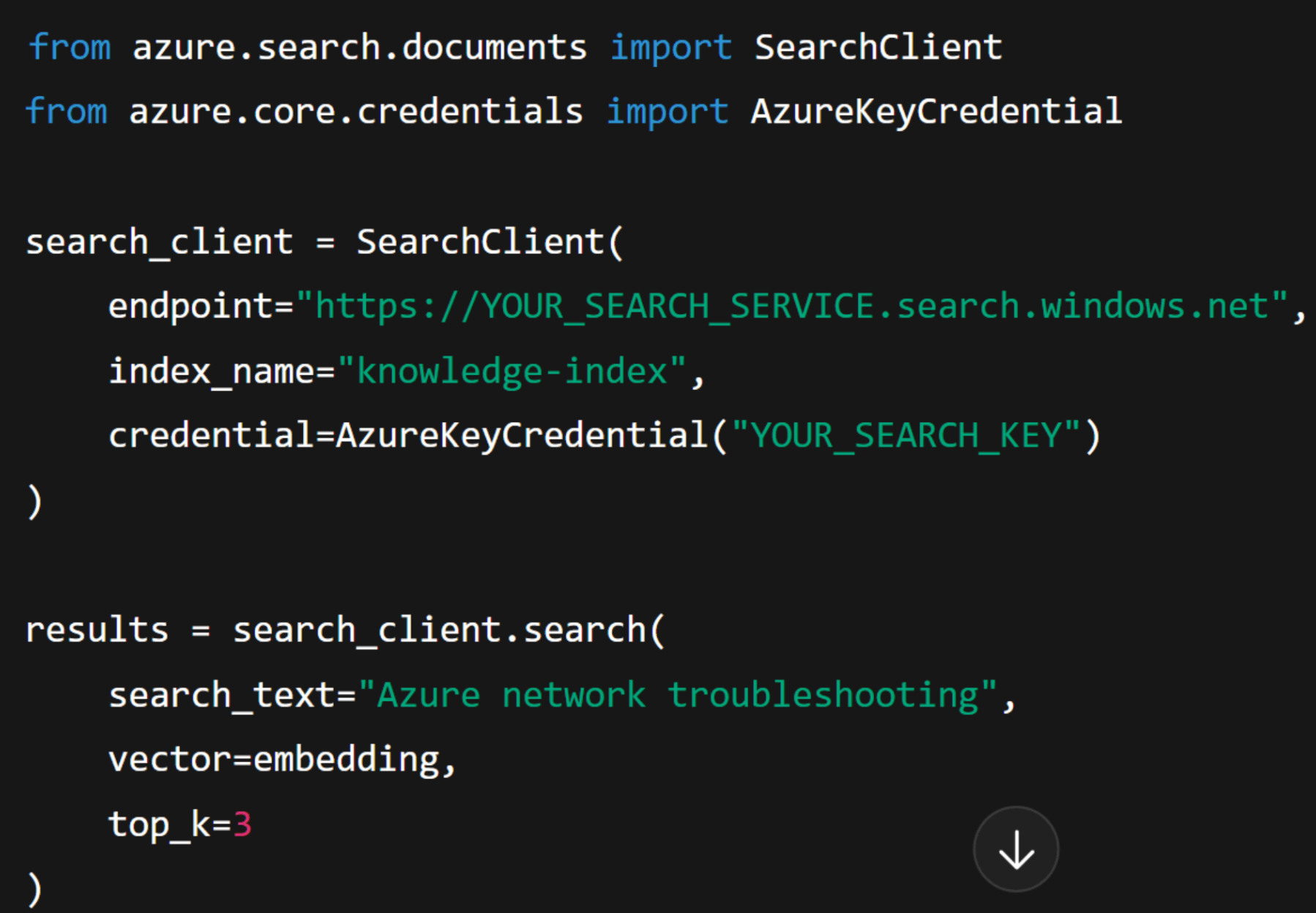Click AzureKeyCredential in the second import line
1316x913 pixels.
coord(935,112)
